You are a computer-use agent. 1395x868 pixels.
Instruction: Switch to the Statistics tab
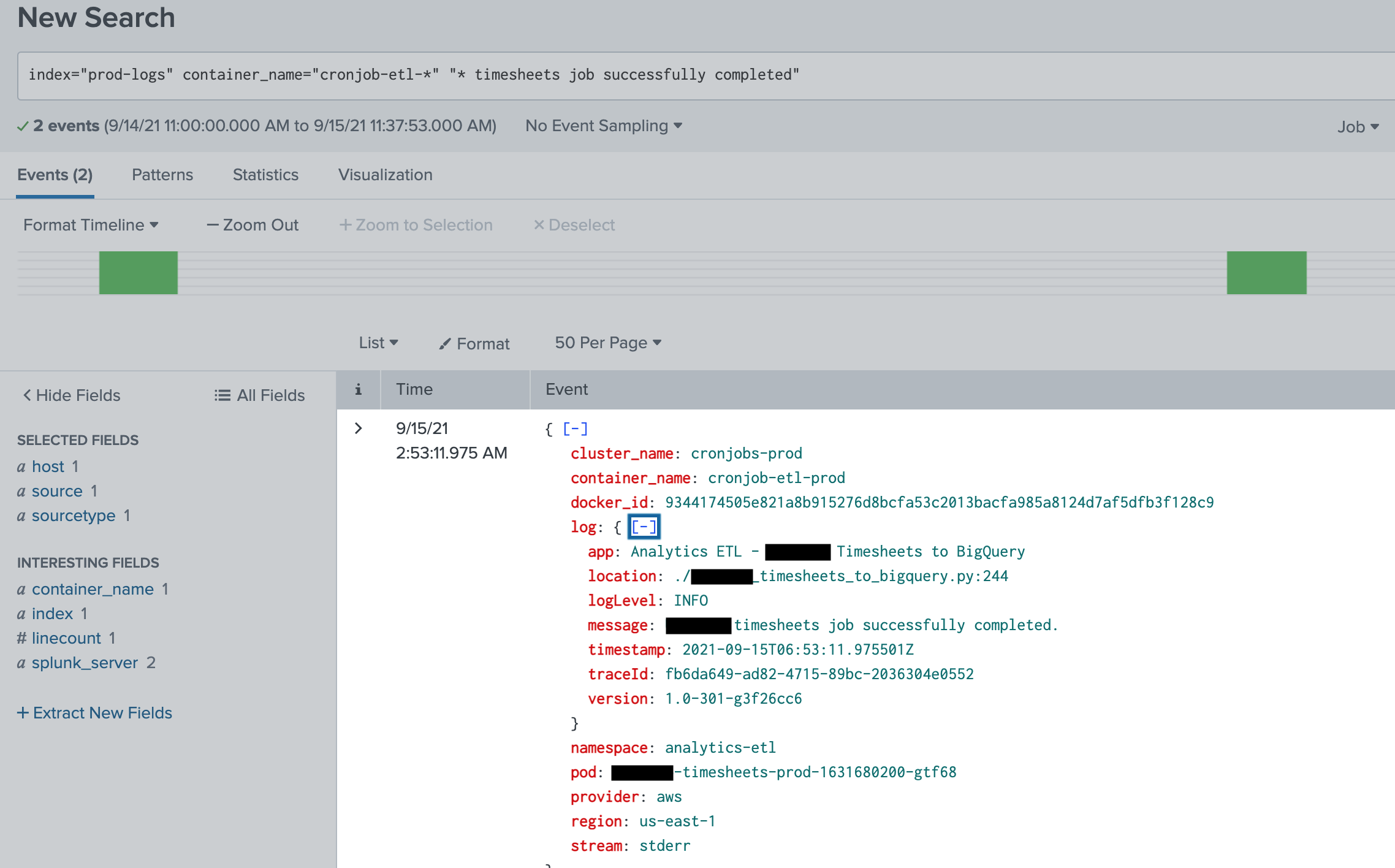pyautogui.click(x=265, y=175)
